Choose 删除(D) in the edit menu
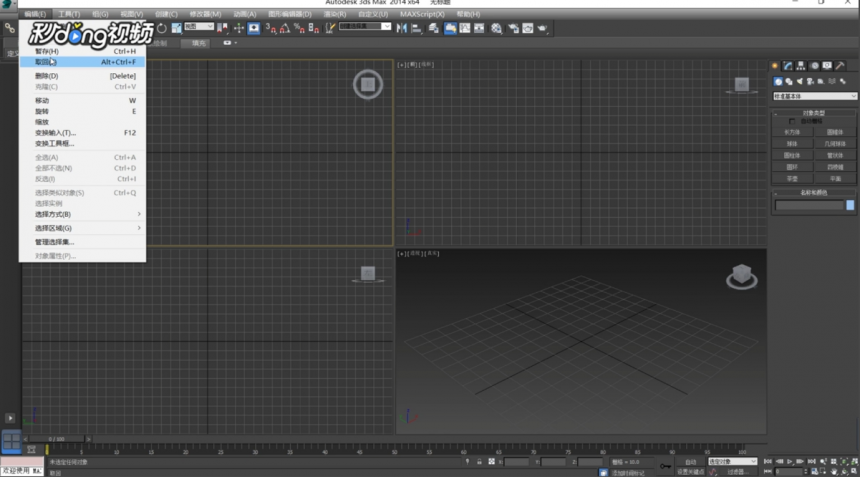 pyautogui.click(x=83, y=76)
